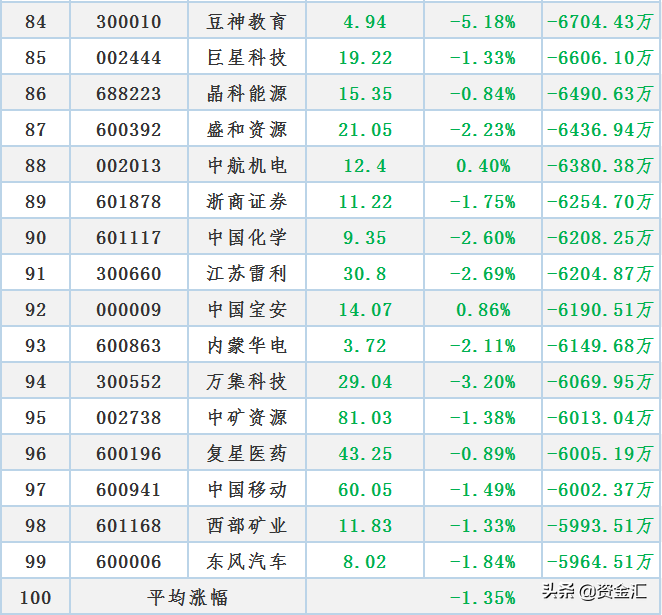Select stock code 300010 cell
Screen dimensions: 662x615
129,22
